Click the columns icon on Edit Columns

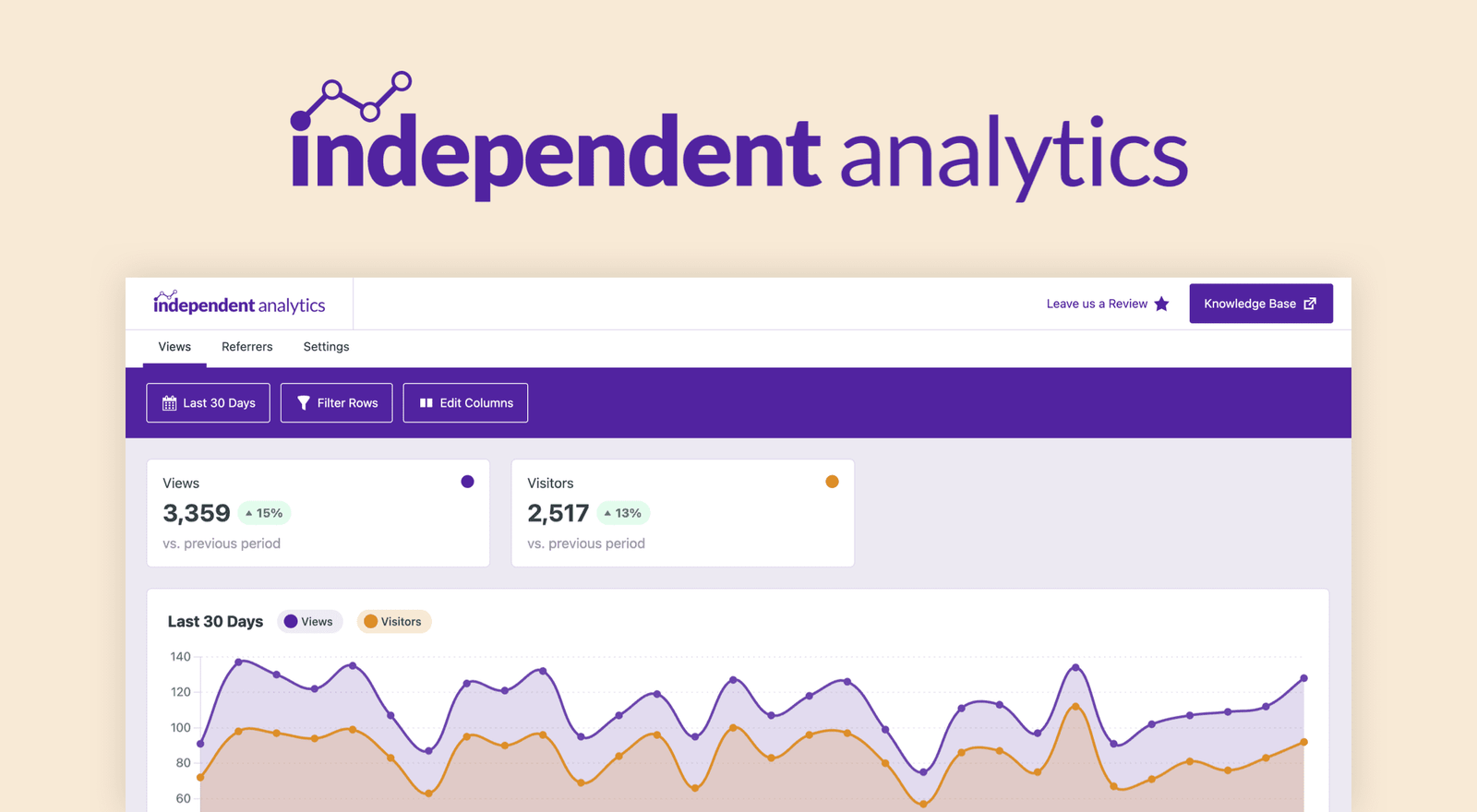point(426,403)
